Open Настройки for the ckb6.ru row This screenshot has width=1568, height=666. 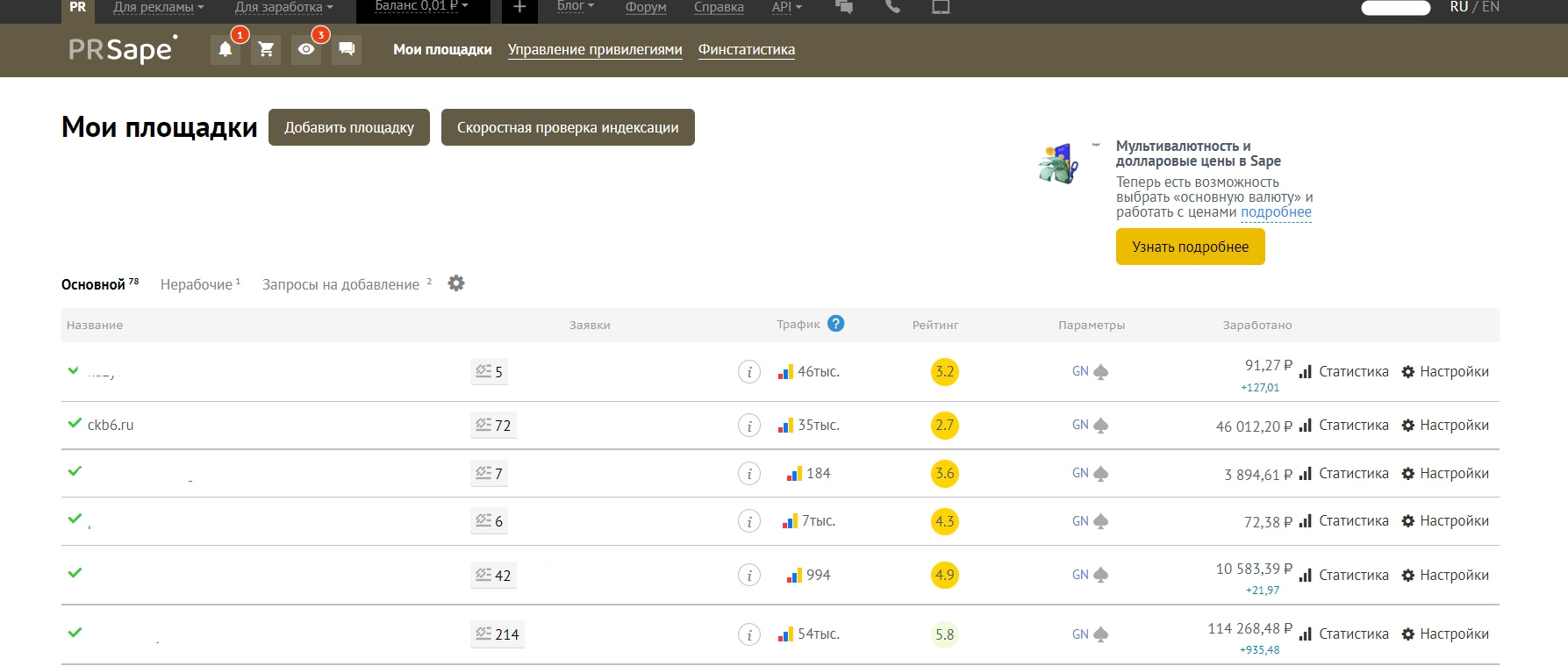(x=1445, y=426)
